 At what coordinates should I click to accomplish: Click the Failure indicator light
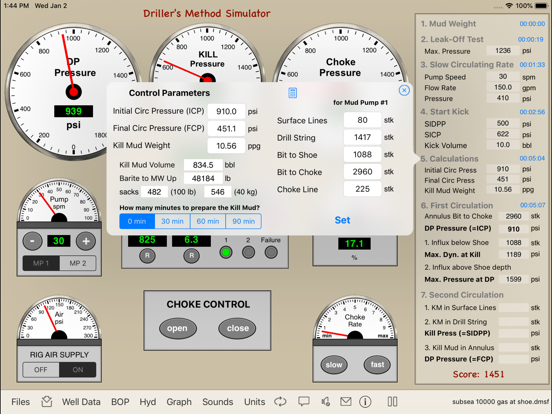tap(271, 252)
